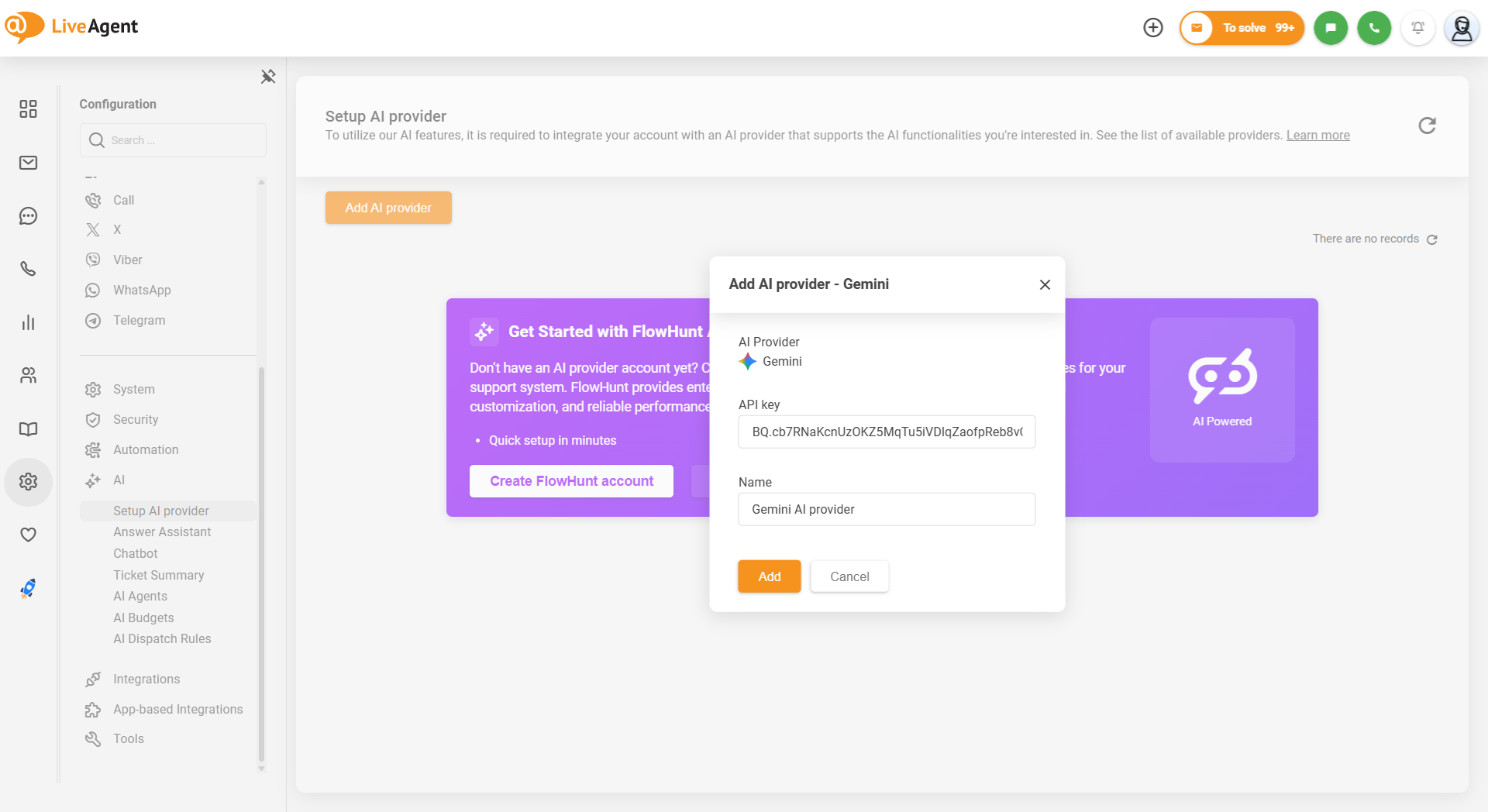Image resolution: width=1488 pixels, height=812 pixels.
Task: Open the Chats bubble icon in sidebar
Action: [x=29, y=216]
